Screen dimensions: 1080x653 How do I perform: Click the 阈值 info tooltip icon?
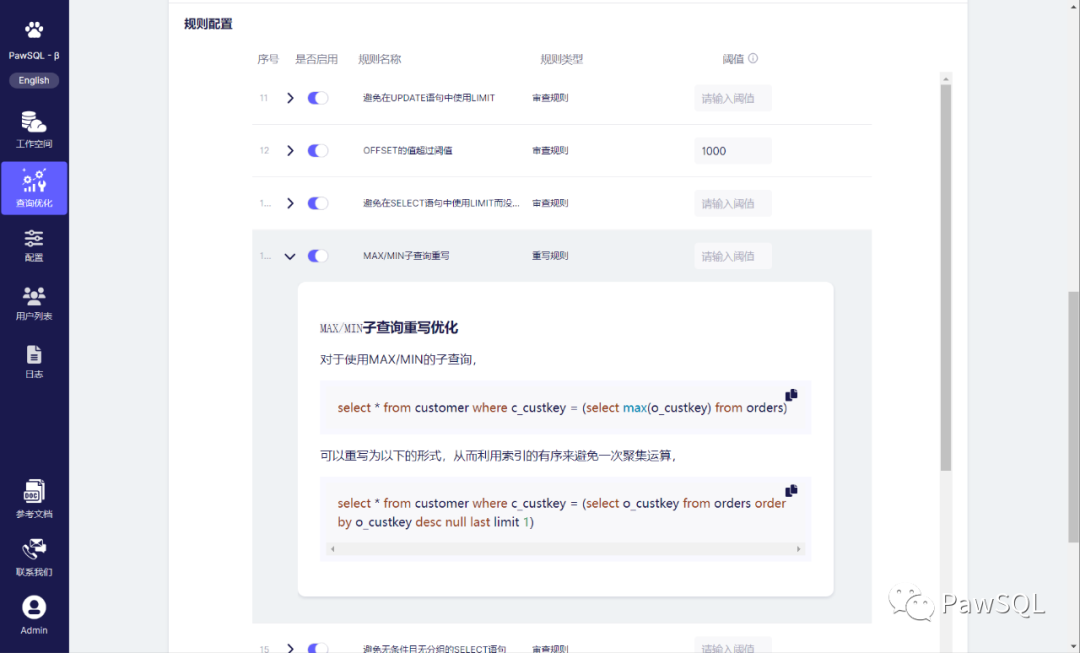click(751, 58)
